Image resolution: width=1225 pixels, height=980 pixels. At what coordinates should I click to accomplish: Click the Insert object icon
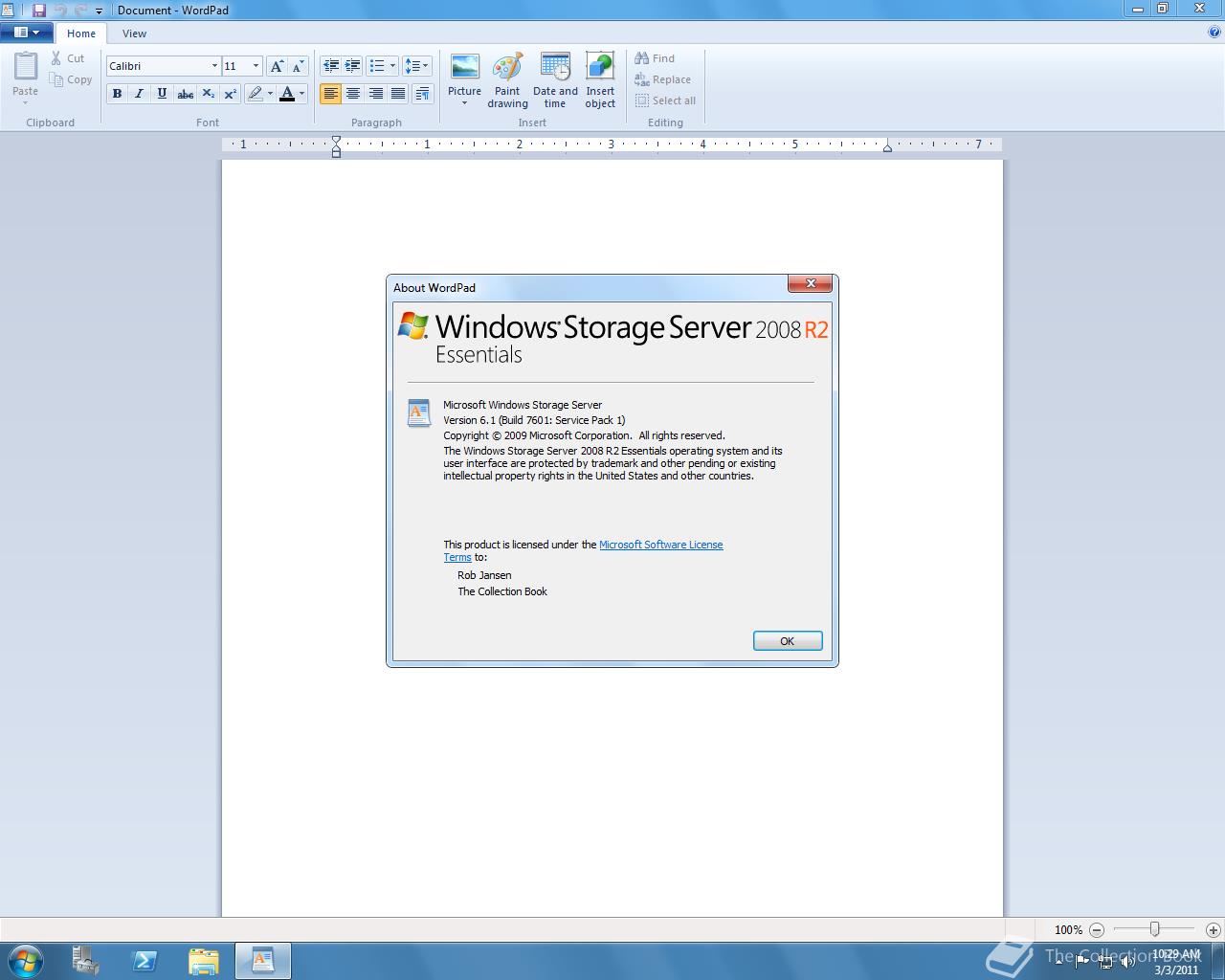coord(600,80)
